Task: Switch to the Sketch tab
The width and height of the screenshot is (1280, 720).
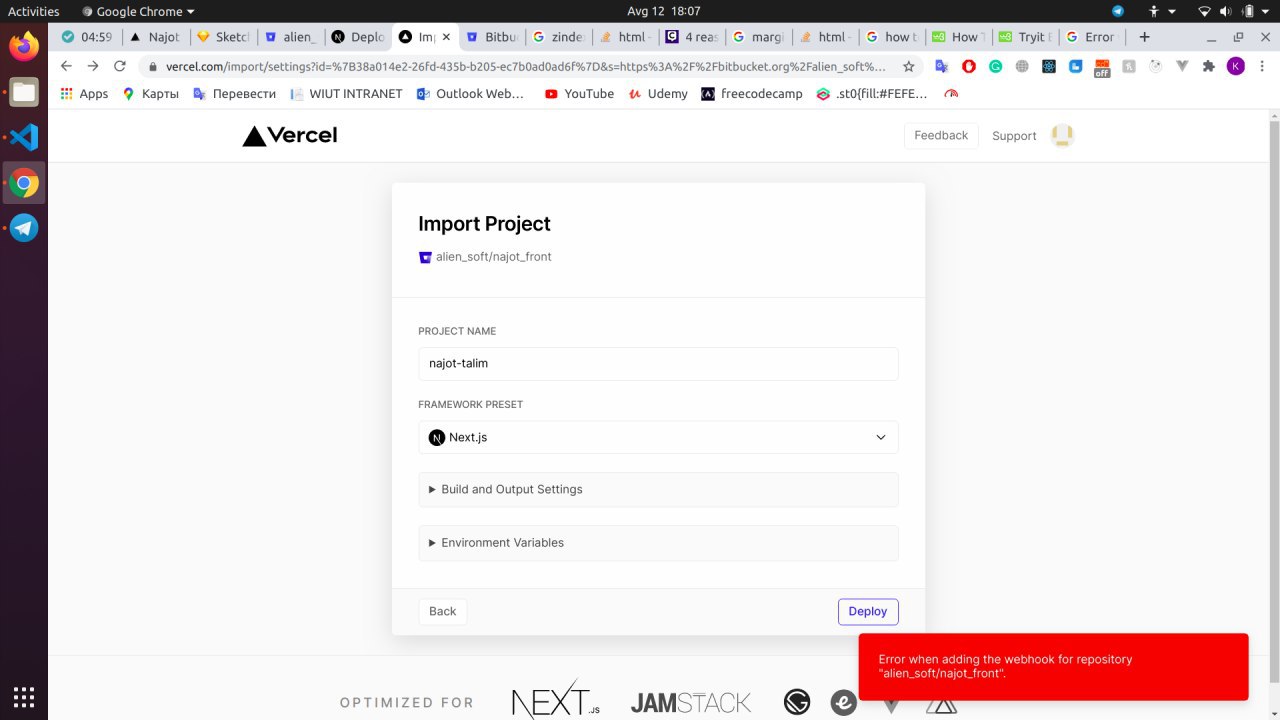Action: pos(223,37)
